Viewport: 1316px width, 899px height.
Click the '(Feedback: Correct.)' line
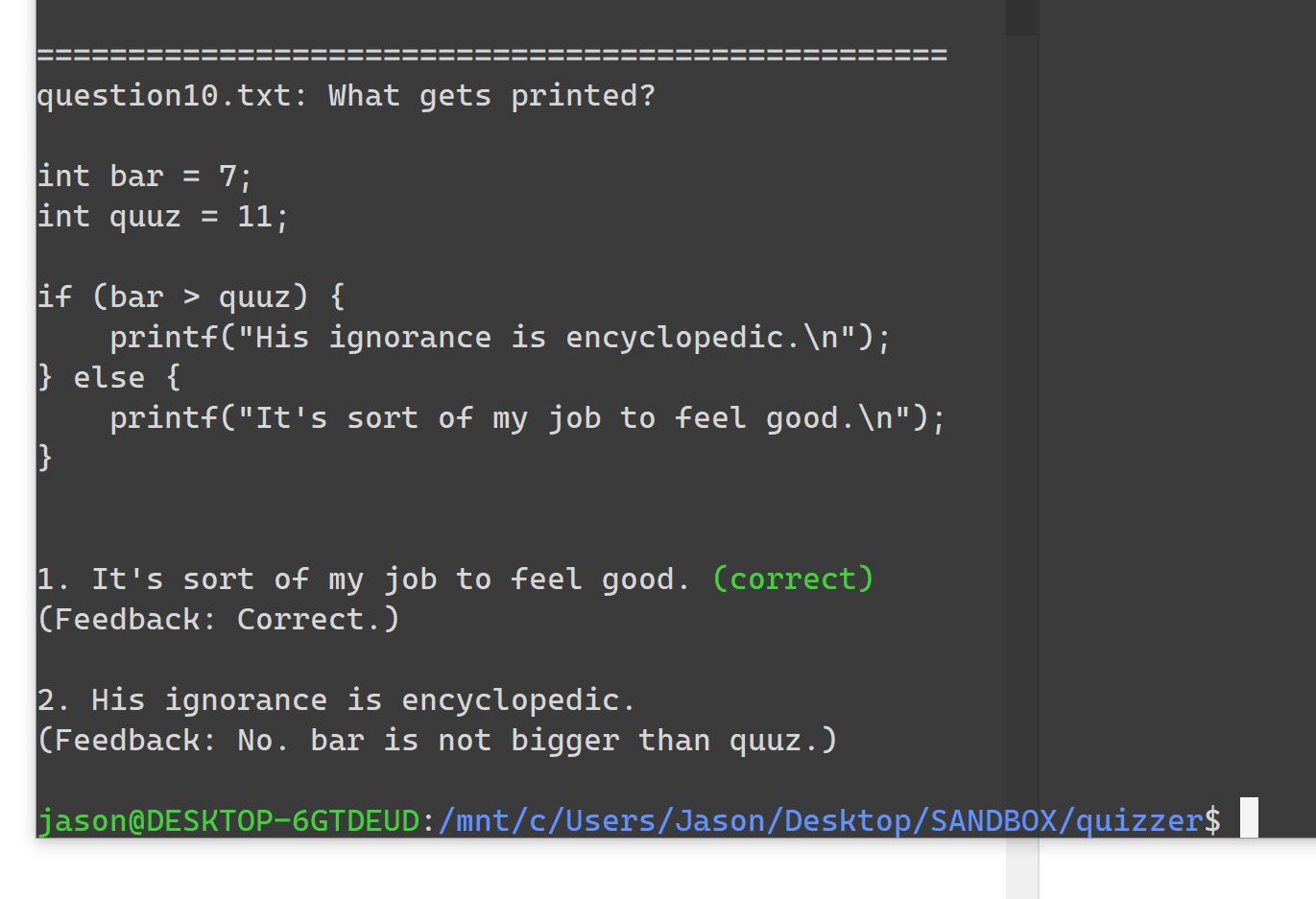pyautogui.click(x=218, y=620)
